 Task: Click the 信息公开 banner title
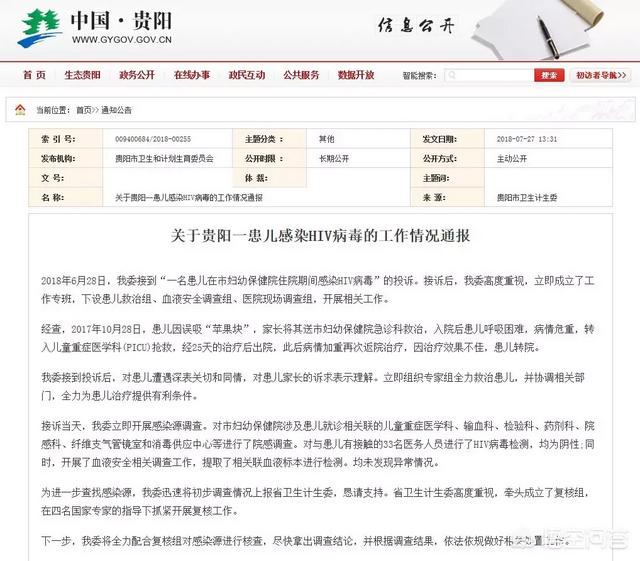click(x=416, y=25)
